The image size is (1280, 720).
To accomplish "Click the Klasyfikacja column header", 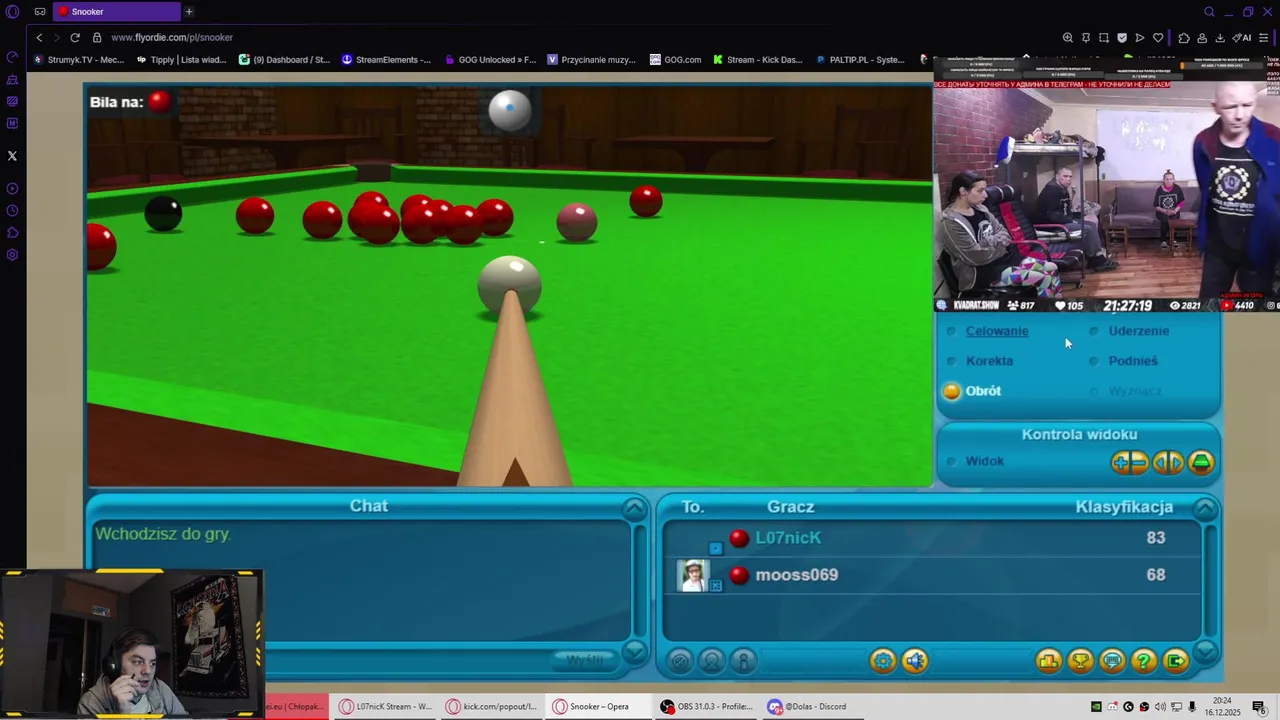I will click(1124, 507).
